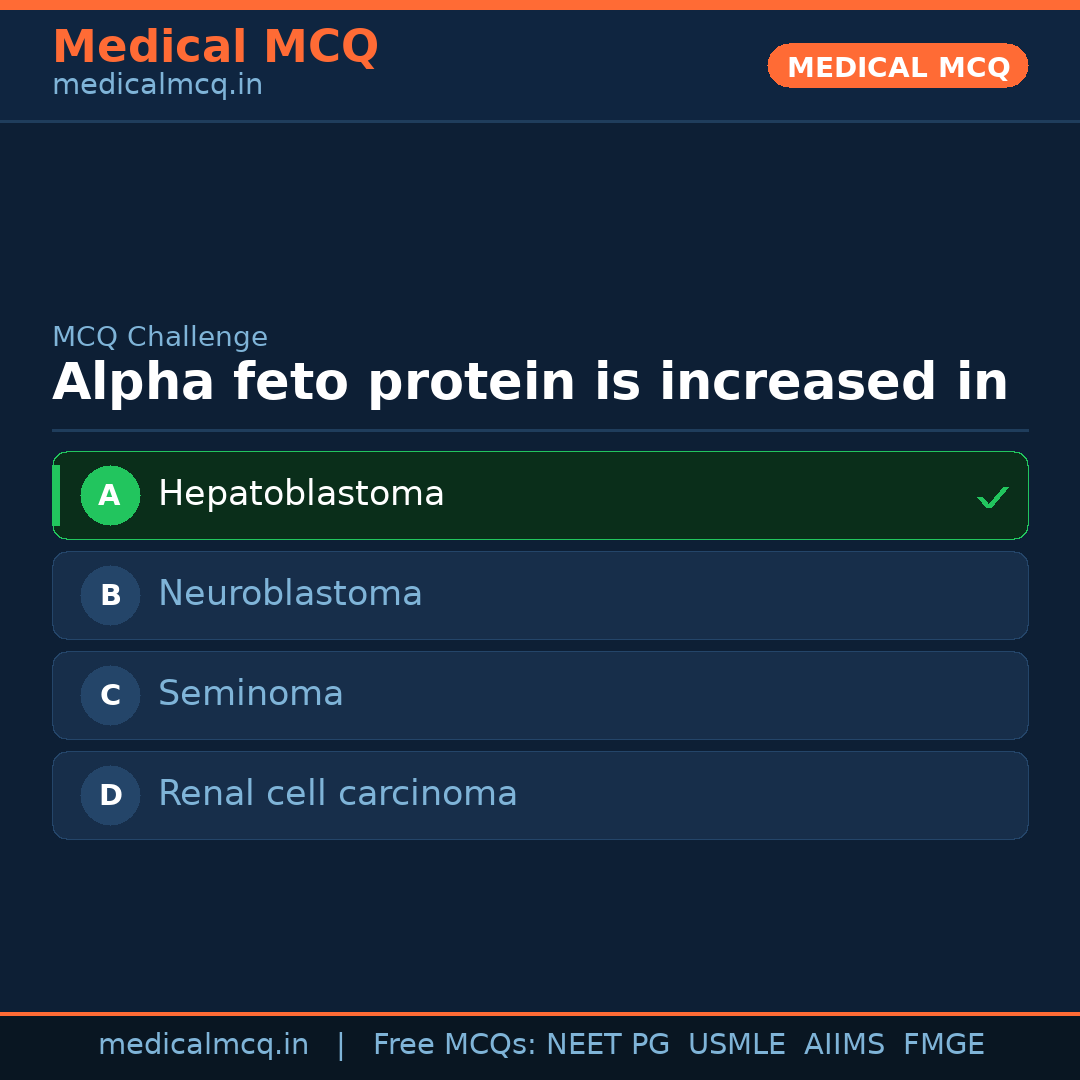Select the Hepatoblastoma answer text

[x=301, y=494]
